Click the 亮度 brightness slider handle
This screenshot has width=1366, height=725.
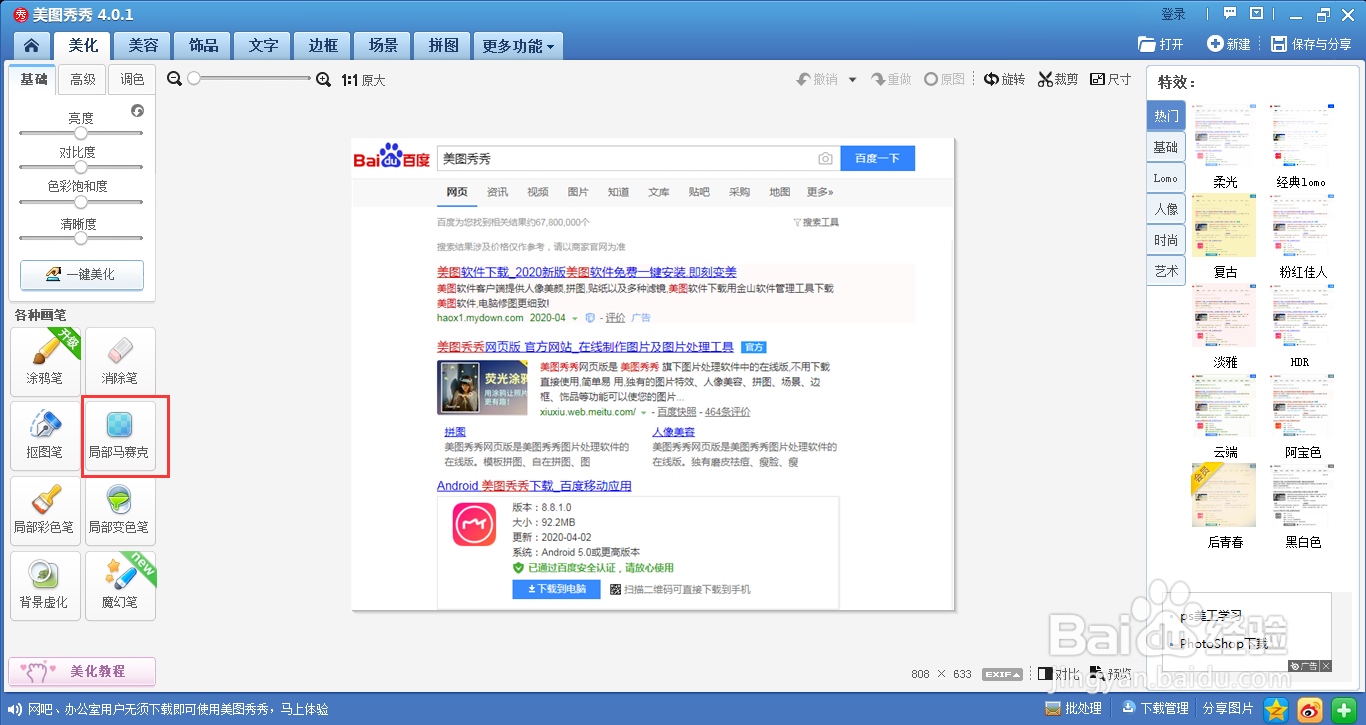pos(81,132)
